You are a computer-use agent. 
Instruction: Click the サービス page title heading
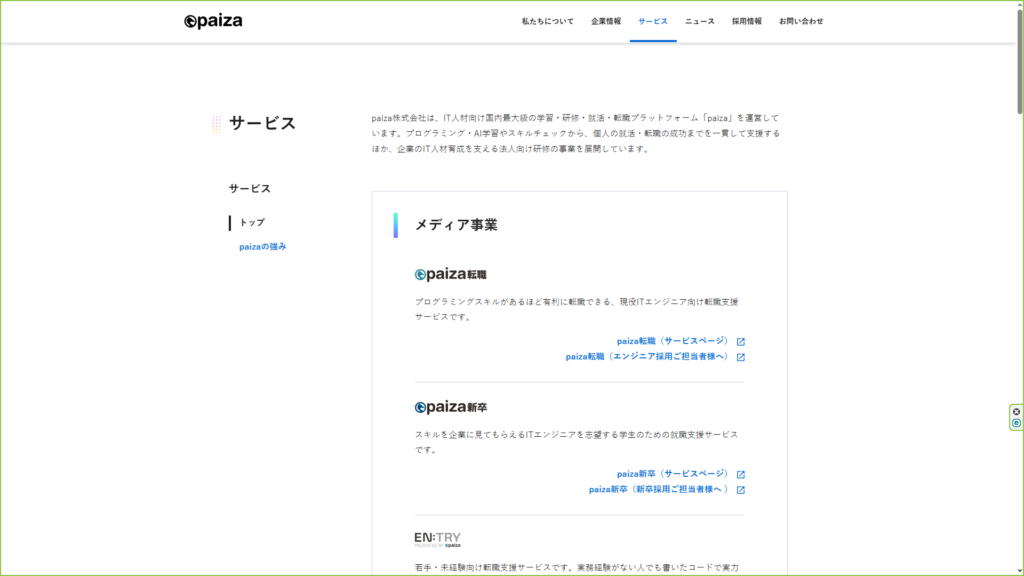[x=262, y=123]
